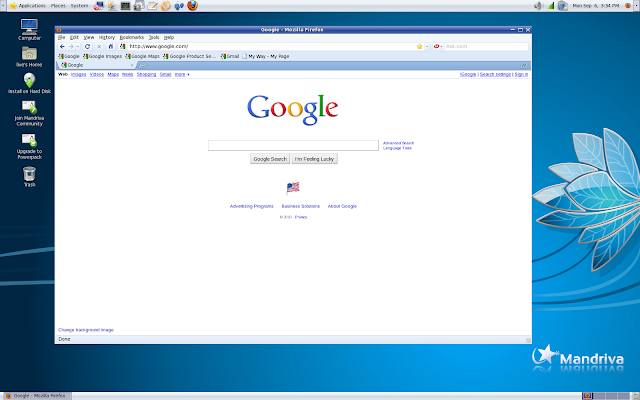Open the Computer desktop icon
The image size is (640, 400).
click(29, 30)
